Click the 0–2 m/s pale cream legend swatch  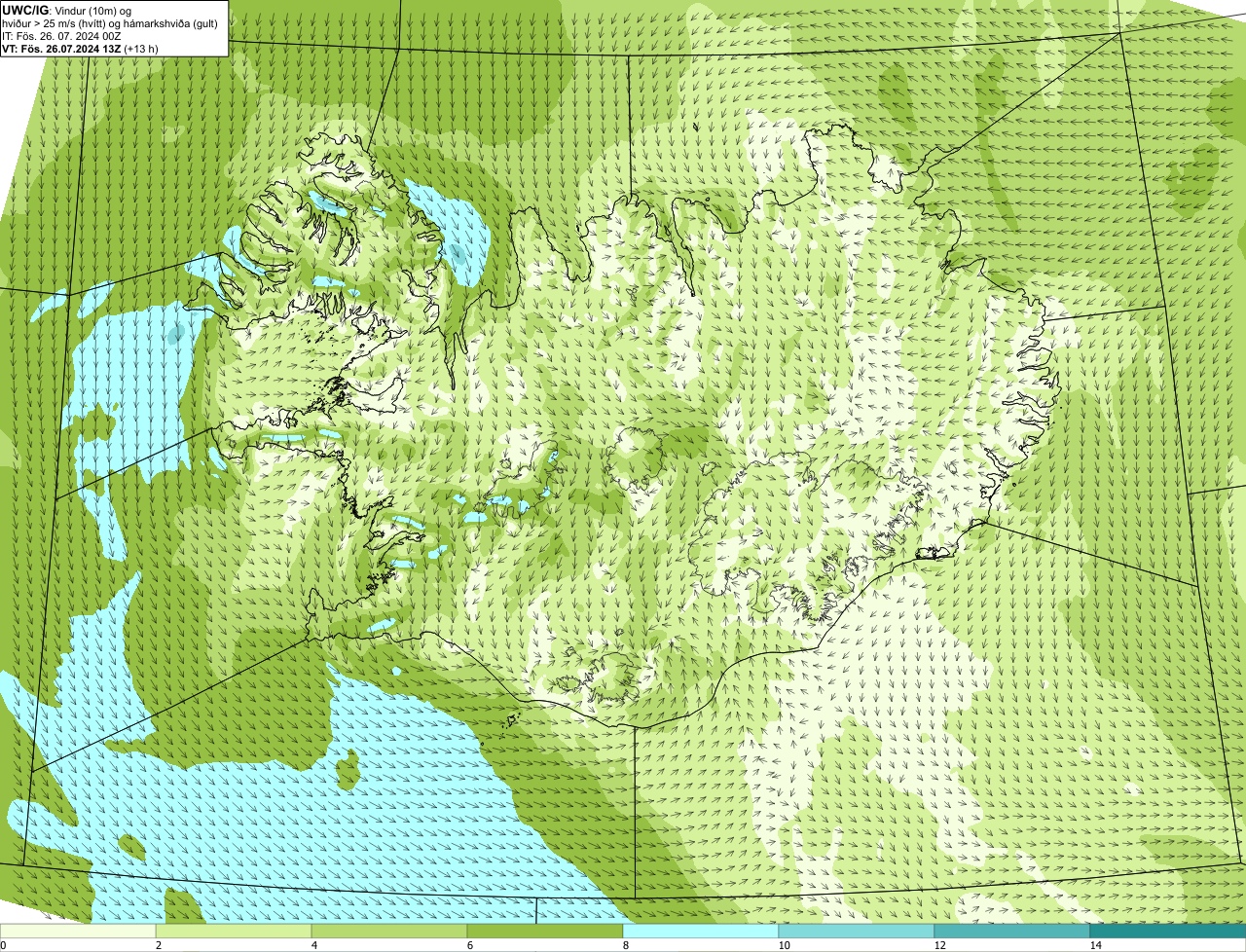click(79, 931)
